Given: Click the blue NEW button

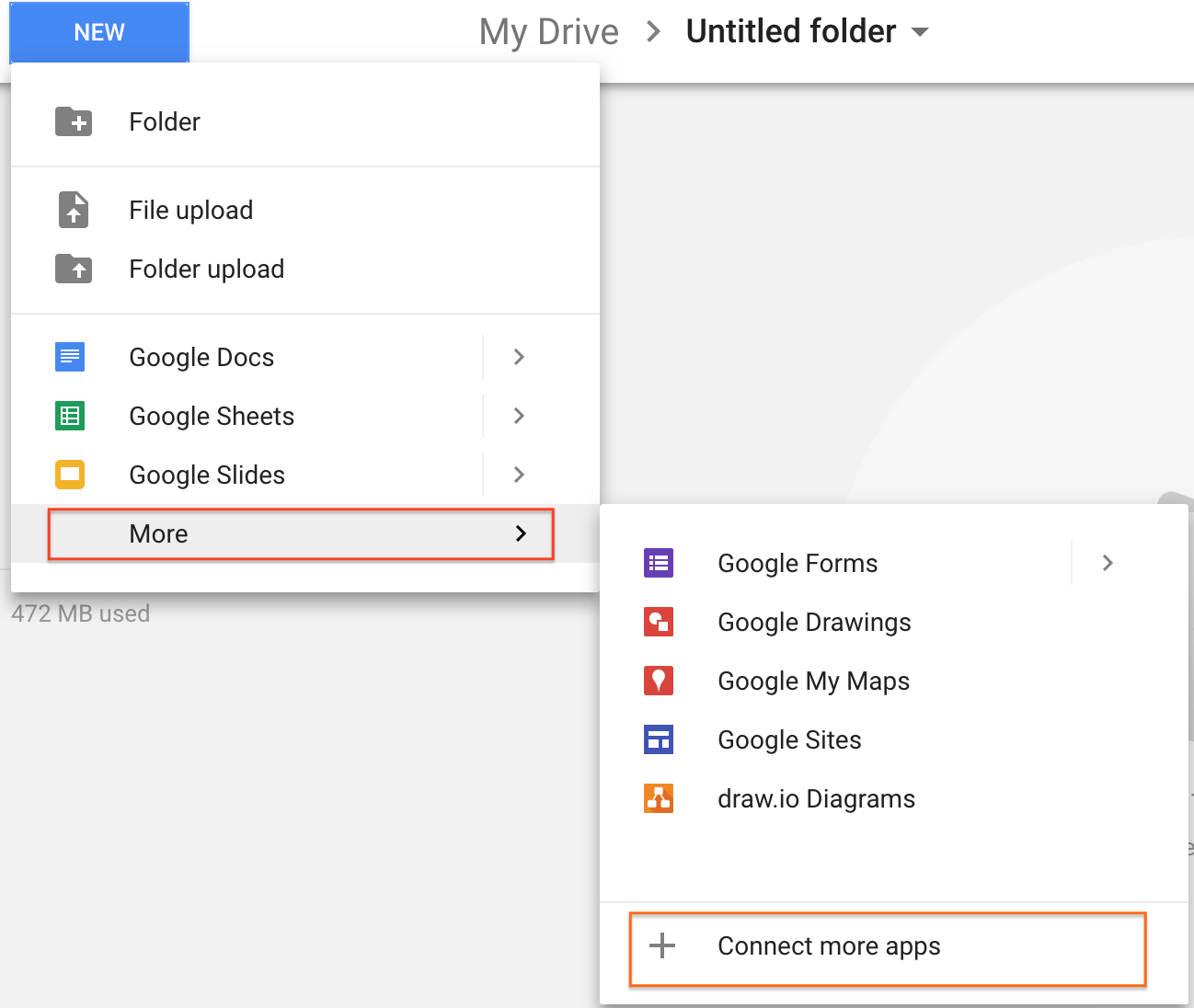Looking at the screenshot, I should click(x=99, y=32).
